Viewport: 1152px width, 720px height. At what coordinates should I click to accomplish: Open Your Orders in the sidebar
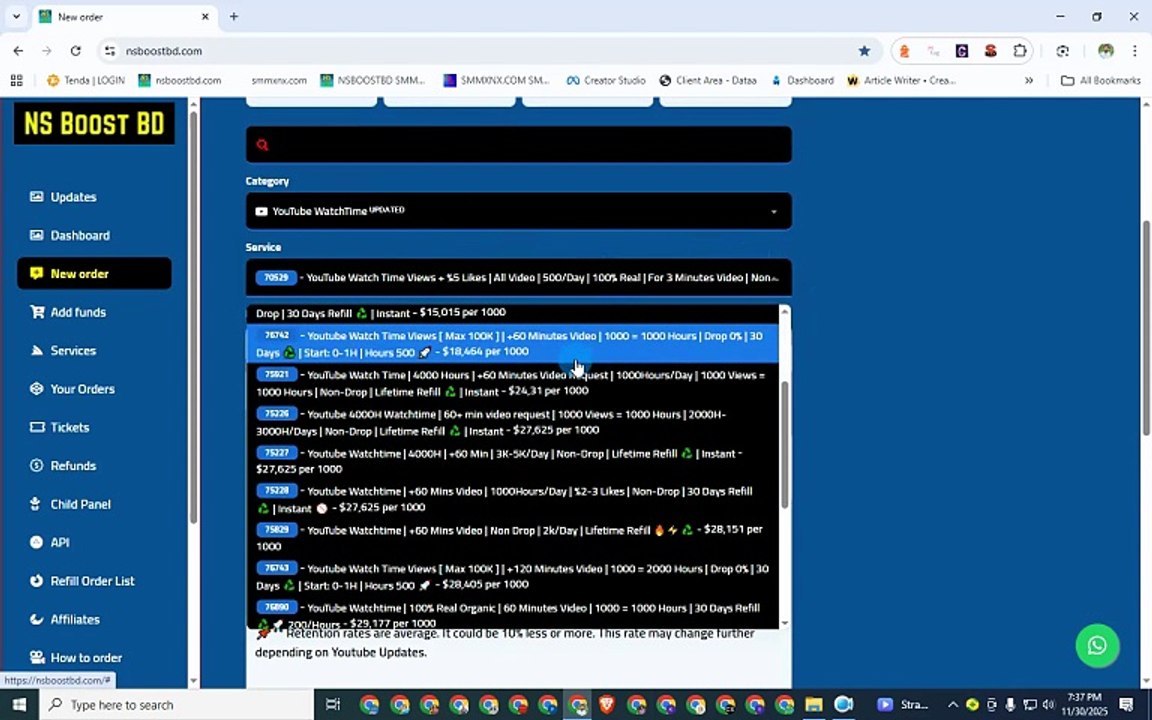[82, 389]
